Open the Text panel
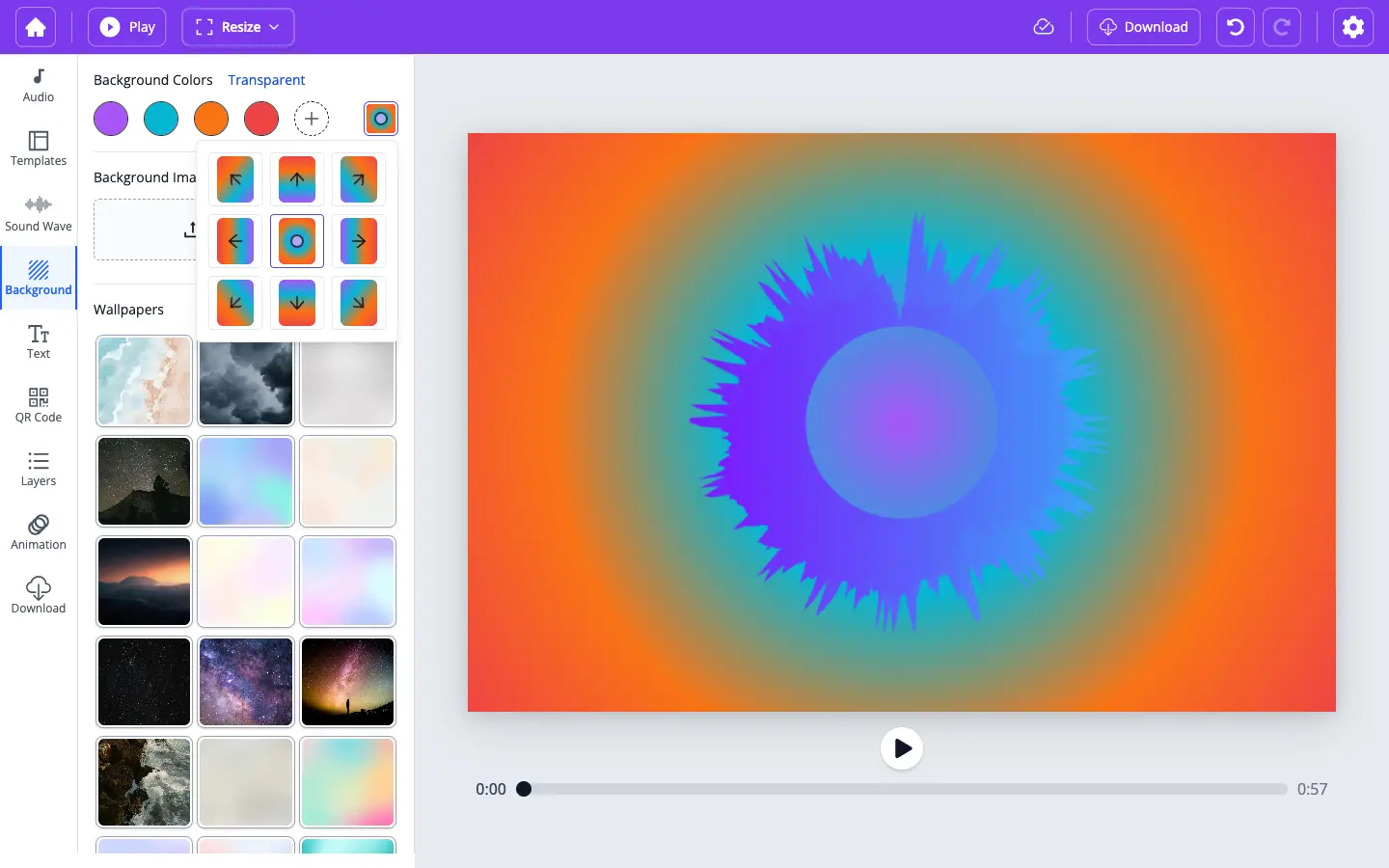 [39, 341]
